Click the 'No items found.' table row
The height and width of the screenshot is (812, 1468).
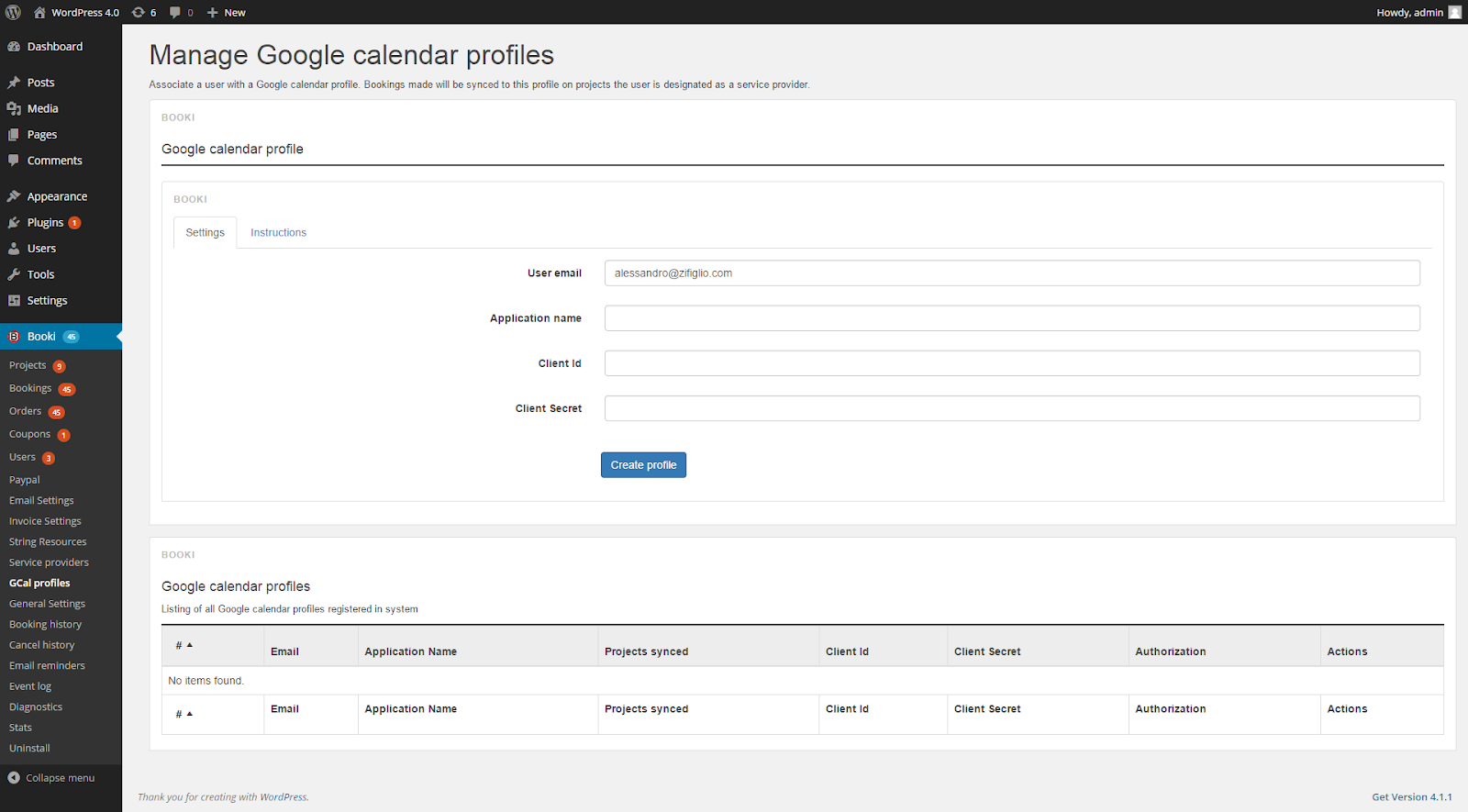[x=803, y=681]
